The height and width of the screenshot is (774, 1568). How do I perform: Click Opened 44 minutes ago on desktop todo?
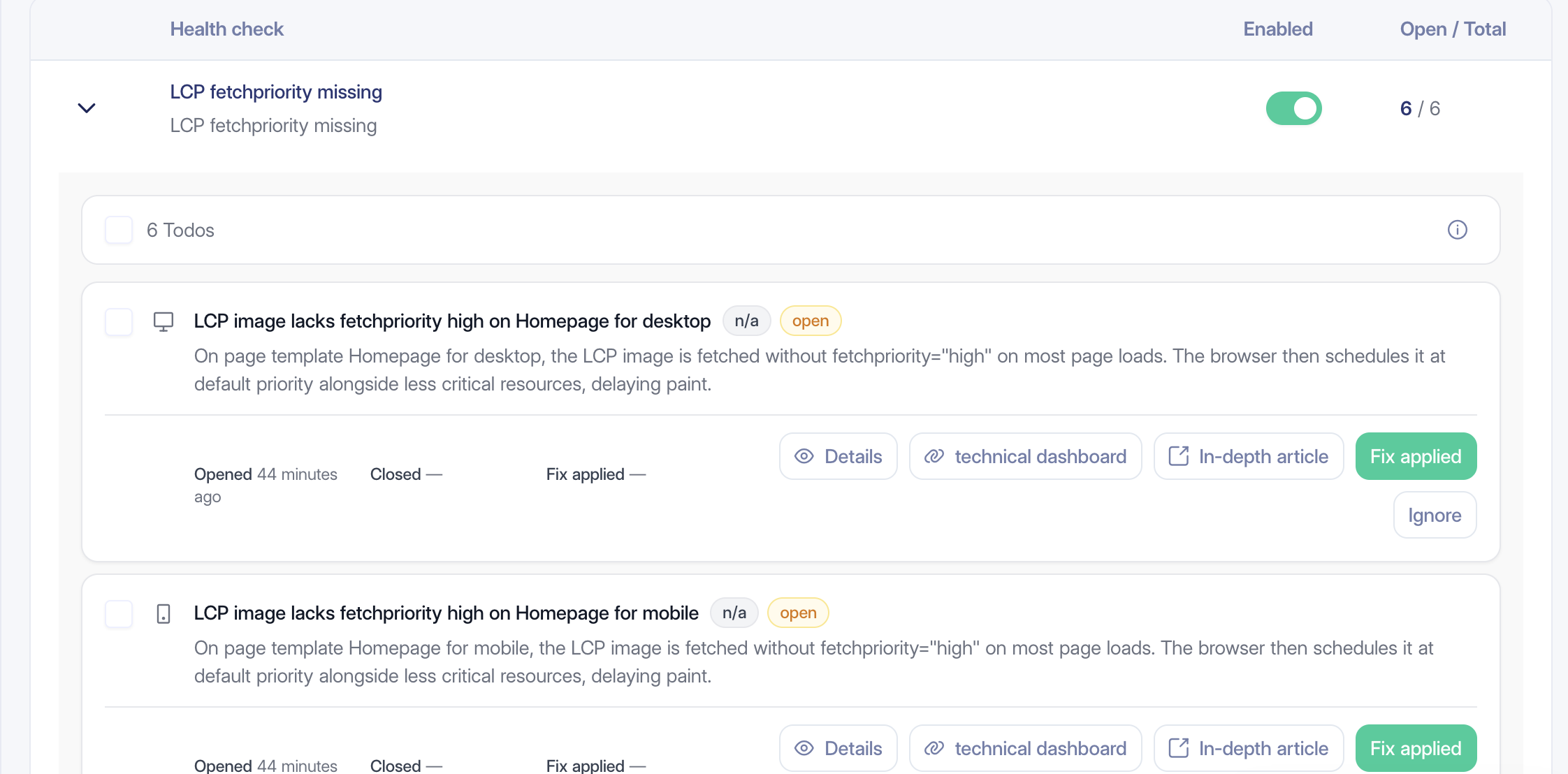[x=266, y=485]
